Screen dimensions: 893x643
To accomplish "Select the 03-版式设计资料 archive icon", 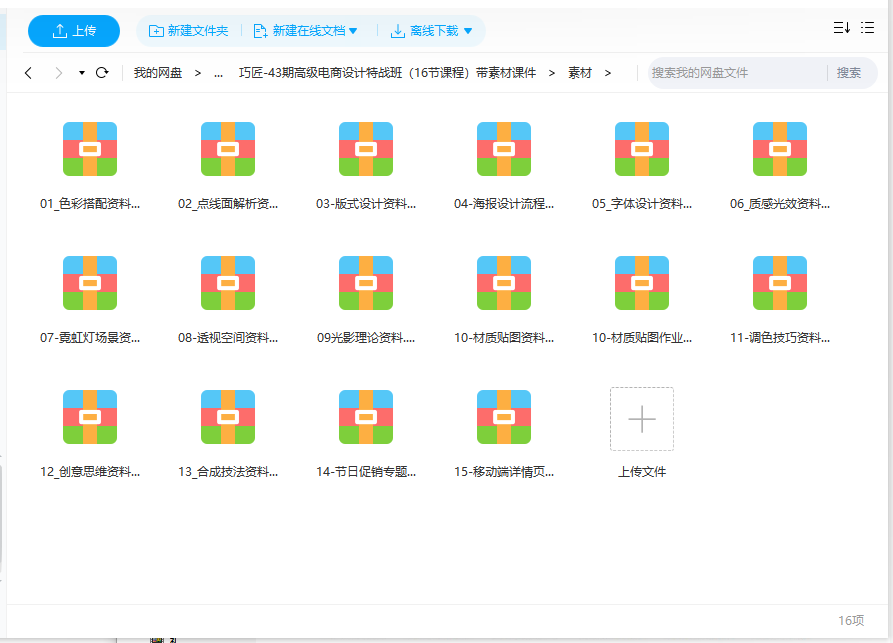I will tap(366, 149).
